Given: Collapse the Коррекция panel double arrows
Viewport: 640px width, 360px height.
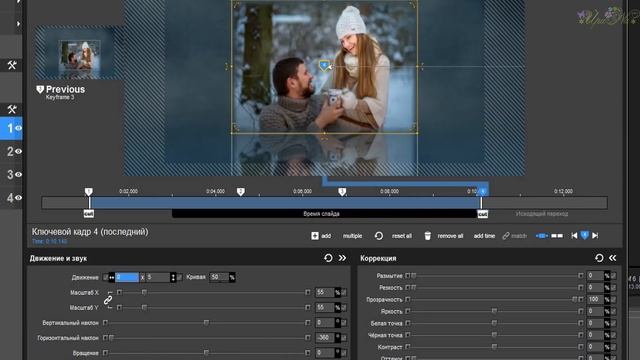Looking at the screenshot, I should pyautogui.click(x=613, y=258).
